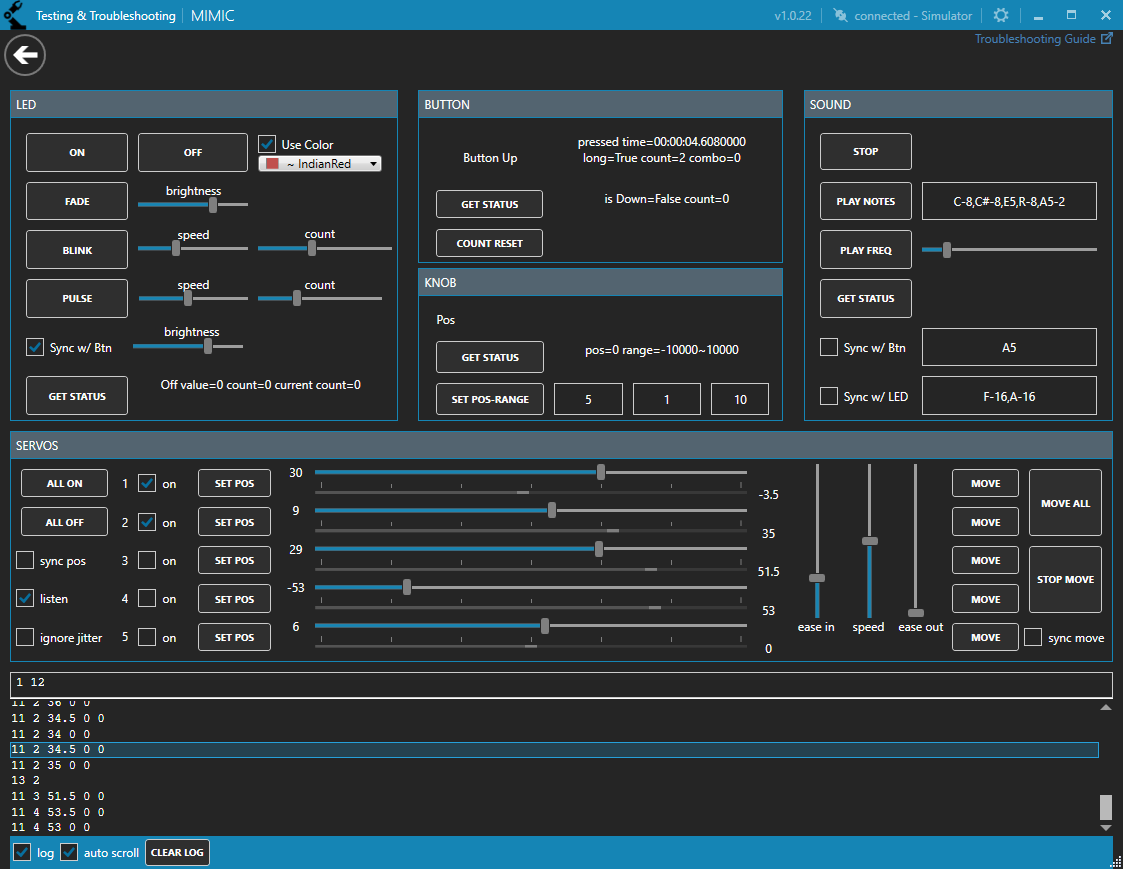
Task: Click the log scrollbar up arrow
Action: [1105, 708]
